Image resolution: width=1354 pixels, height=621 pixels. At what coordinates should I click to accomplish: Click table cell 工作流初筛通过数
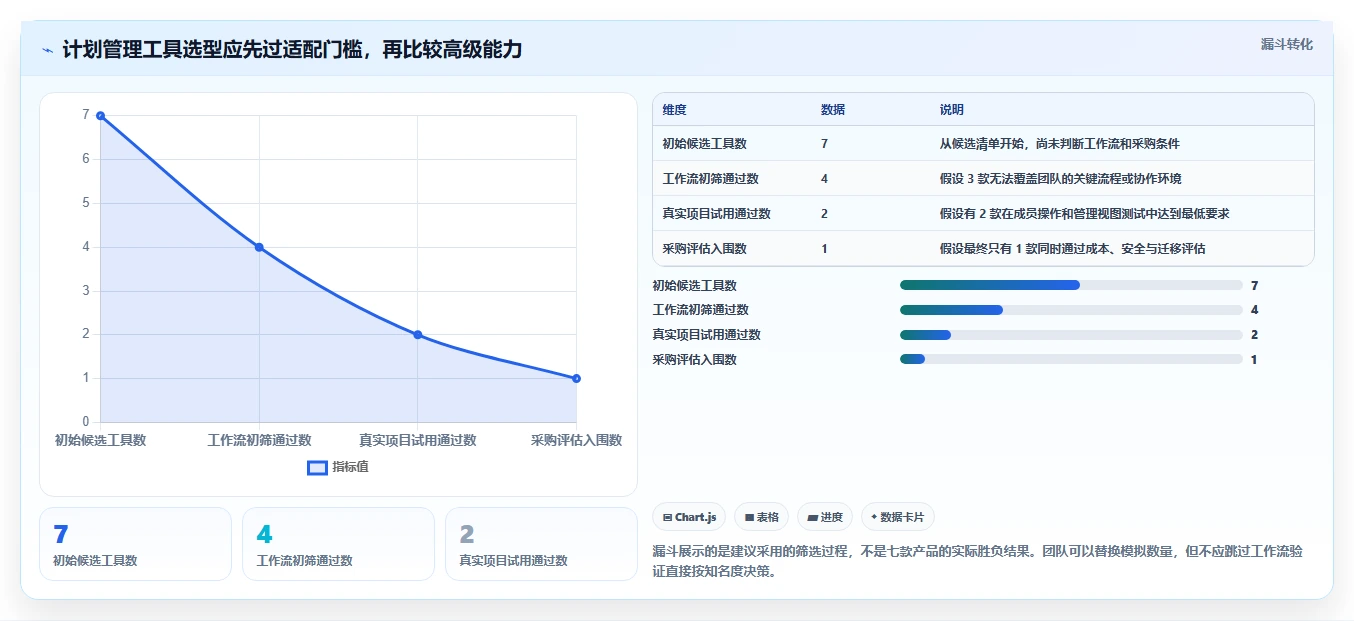tap(710, 179)
